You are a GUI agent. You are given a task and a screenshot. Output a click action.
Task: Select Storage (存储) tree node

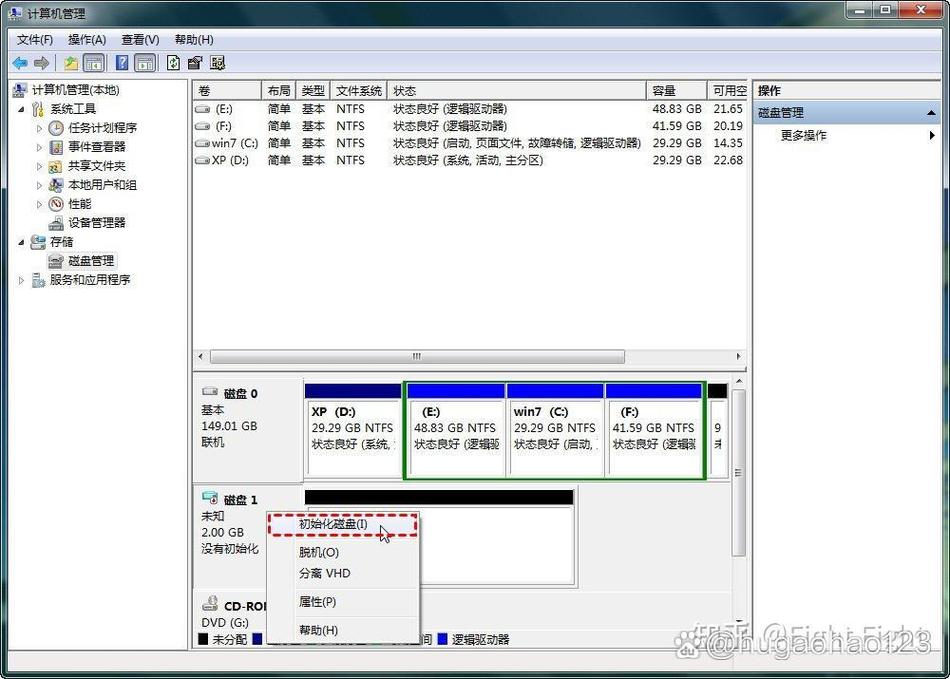click(61, 242)
